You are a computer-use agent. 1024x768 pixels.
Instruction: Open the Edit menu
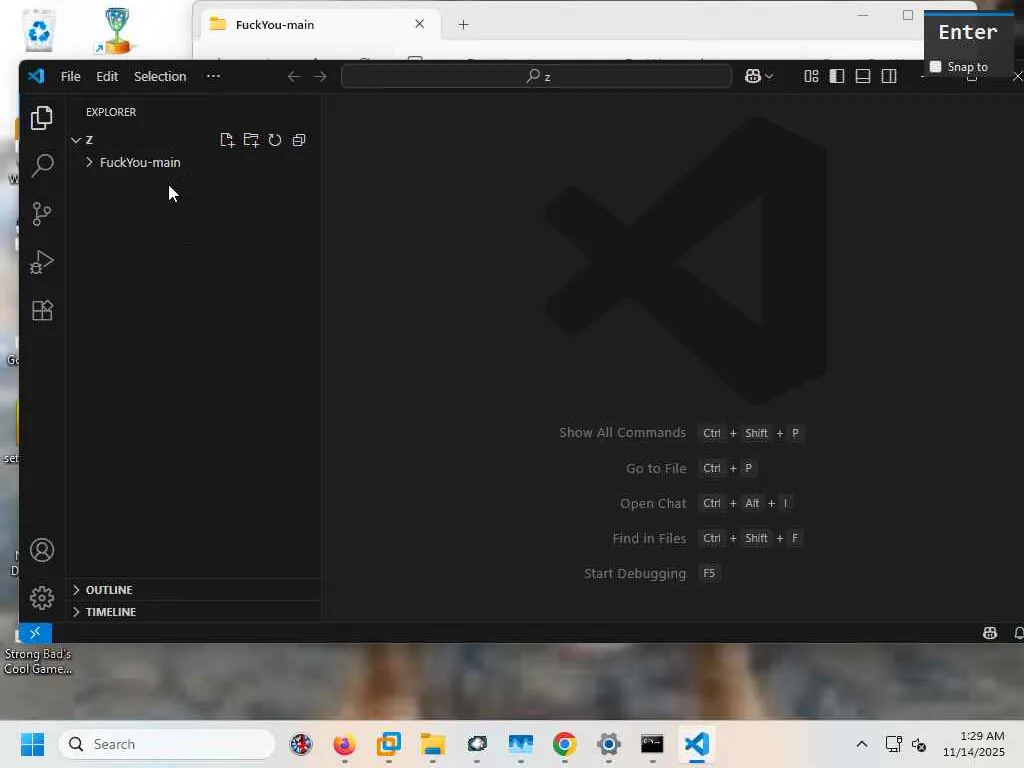pyautogui.click(x=107, y=76)
